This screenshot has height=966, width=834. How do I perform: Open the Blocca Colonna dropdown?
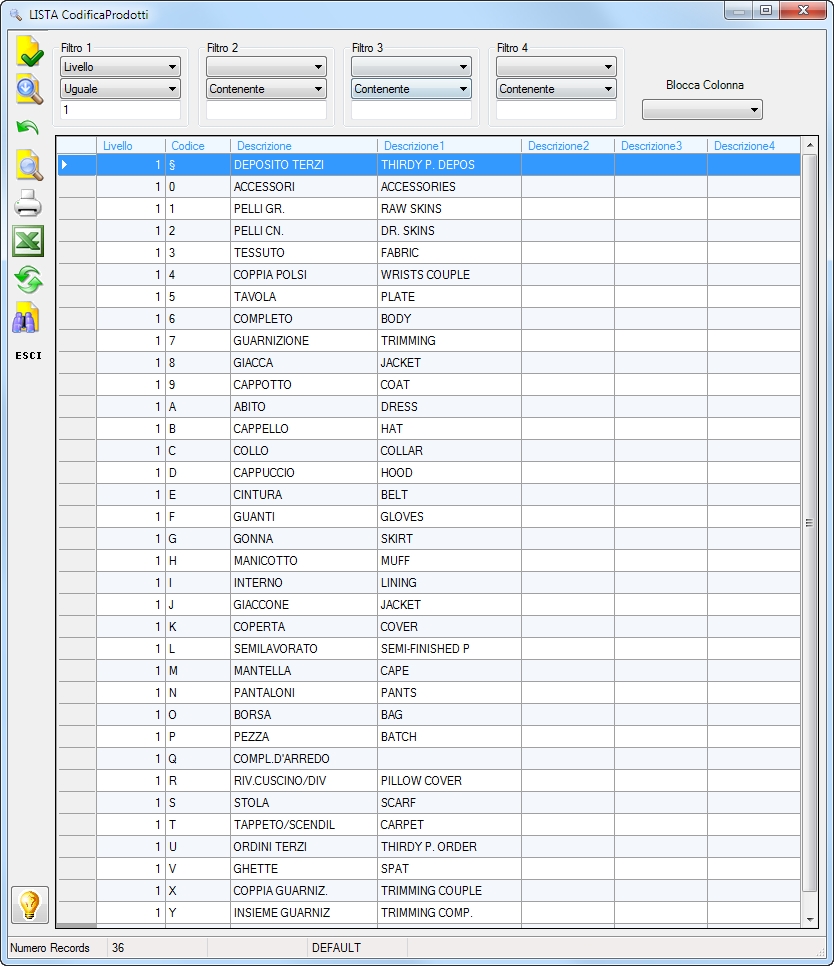pyautogui.click(x=702, y=110)
